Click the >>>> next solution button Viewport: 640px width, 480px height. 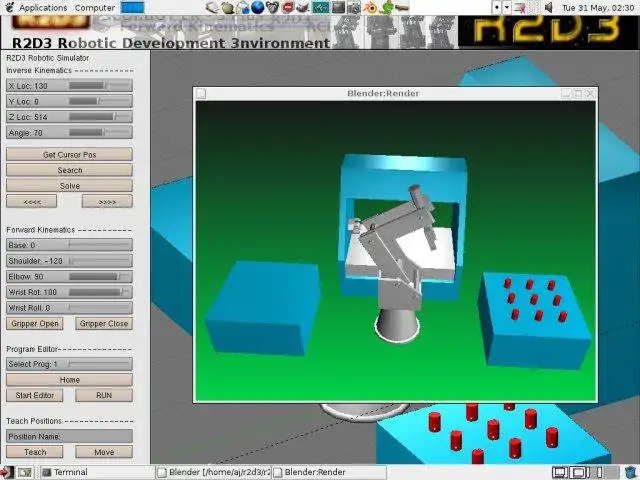point(107,202)
